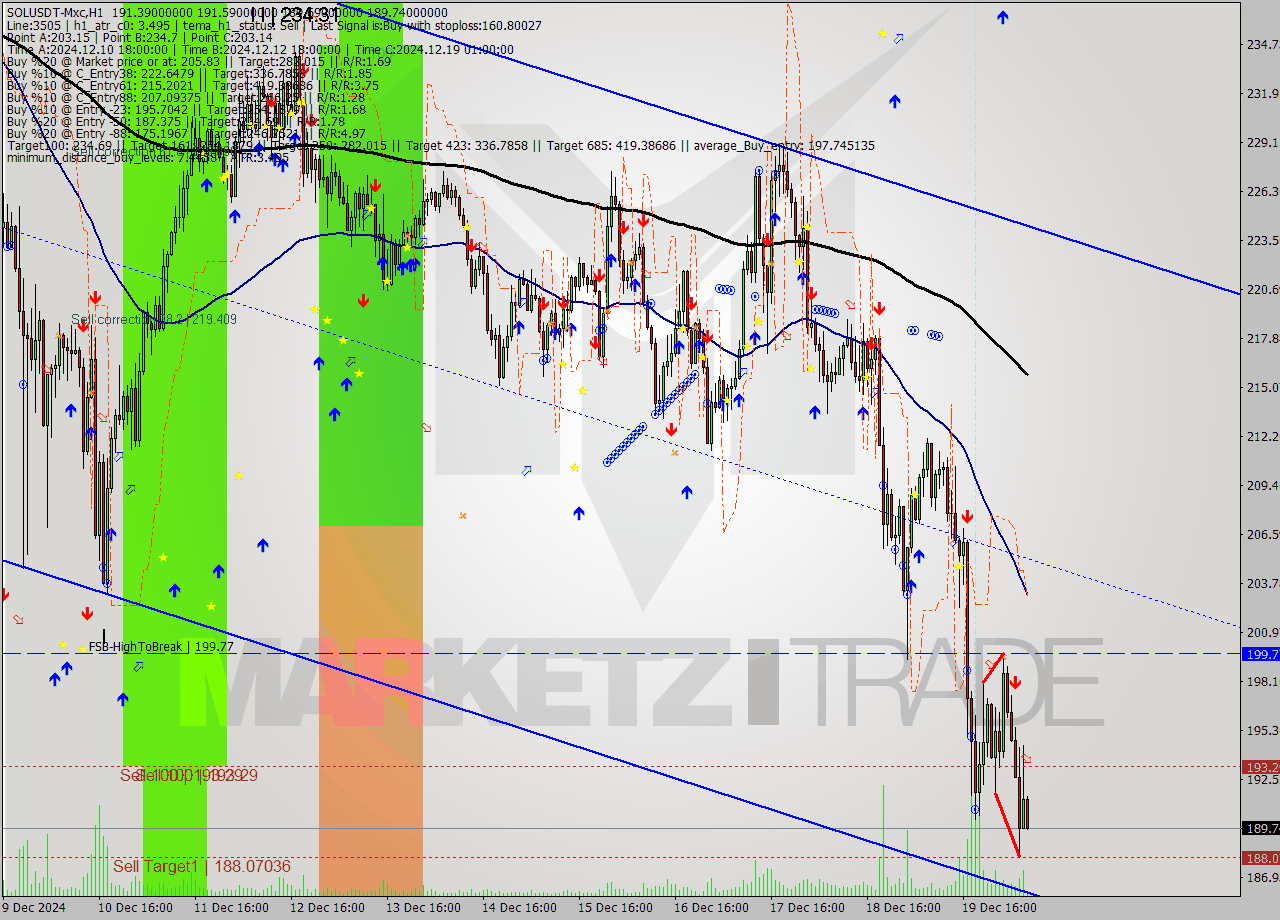1280x920 pixels.
Task: Click the 14 Dec 16:00 time label
Action: [x=519, y=908]
